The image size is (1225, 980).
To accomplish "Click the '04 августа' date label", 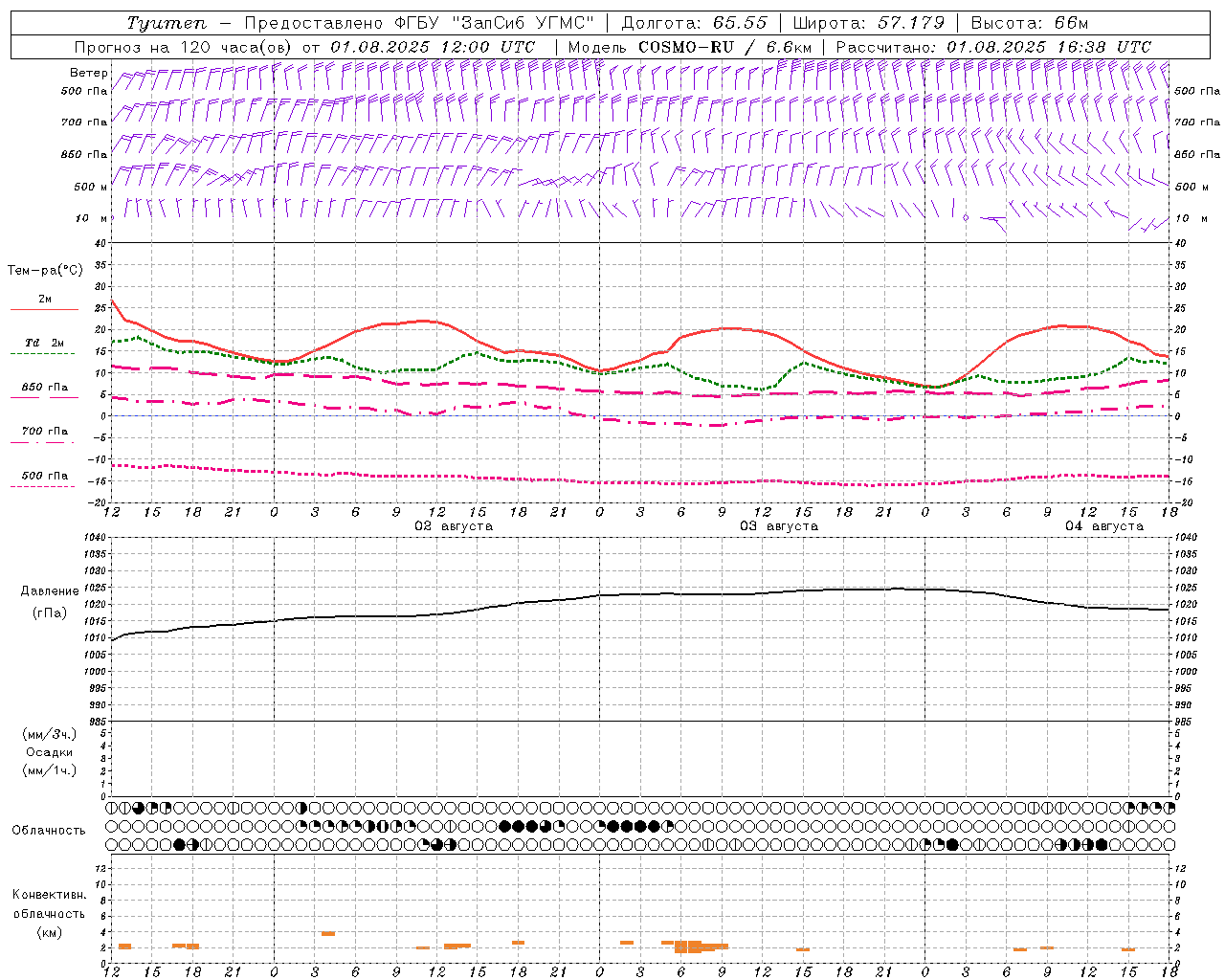I will tap(1104, 526).
